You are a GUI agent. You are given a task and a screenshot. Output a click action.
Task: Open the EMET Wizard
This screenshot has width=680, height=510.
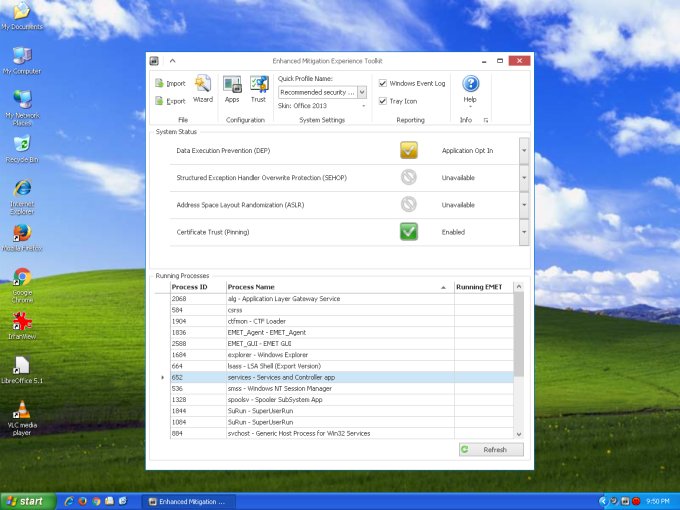[203, 88]
